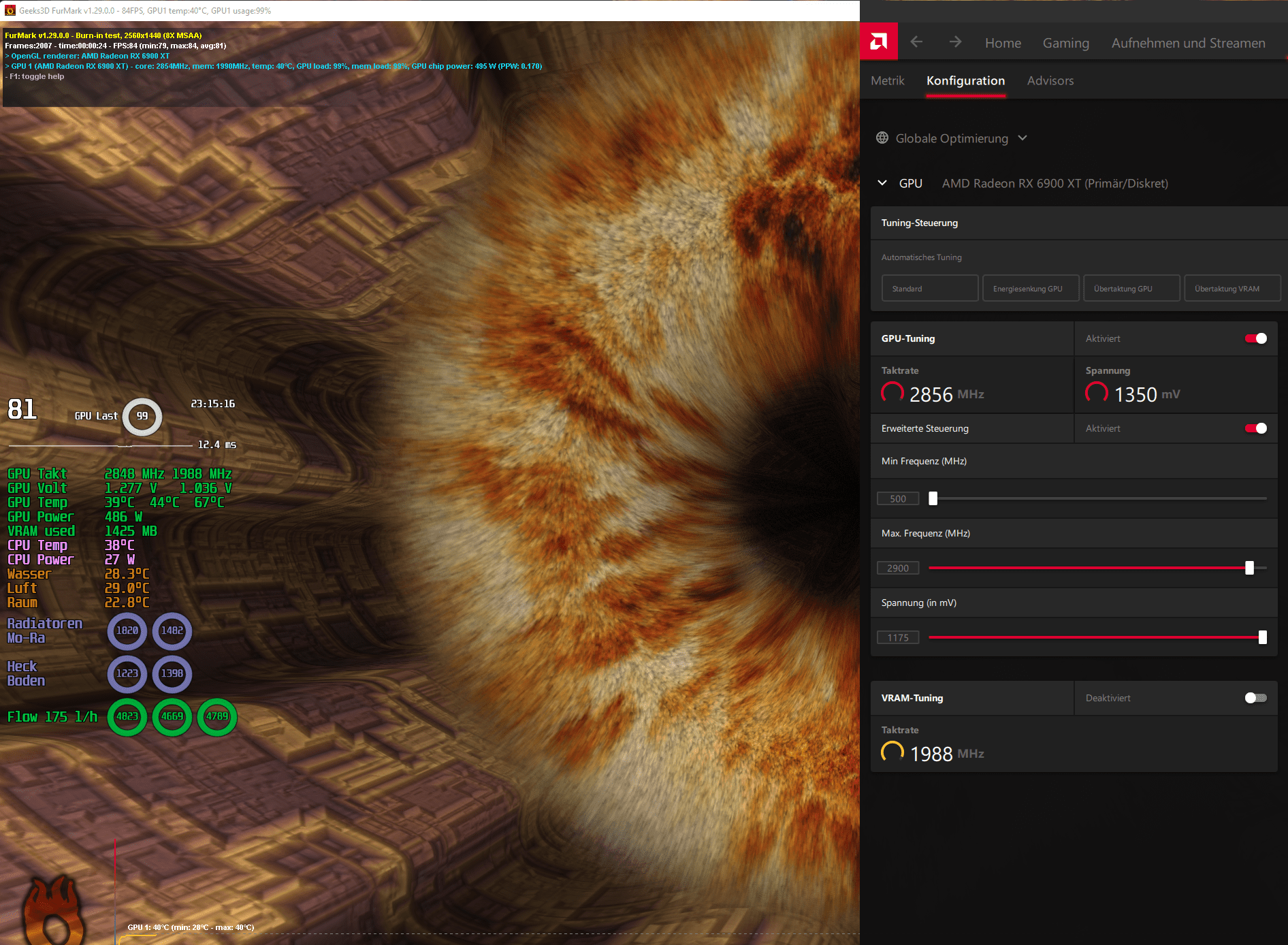Select the Konfiguration tab
The image size is (1288, 945).
965,80
